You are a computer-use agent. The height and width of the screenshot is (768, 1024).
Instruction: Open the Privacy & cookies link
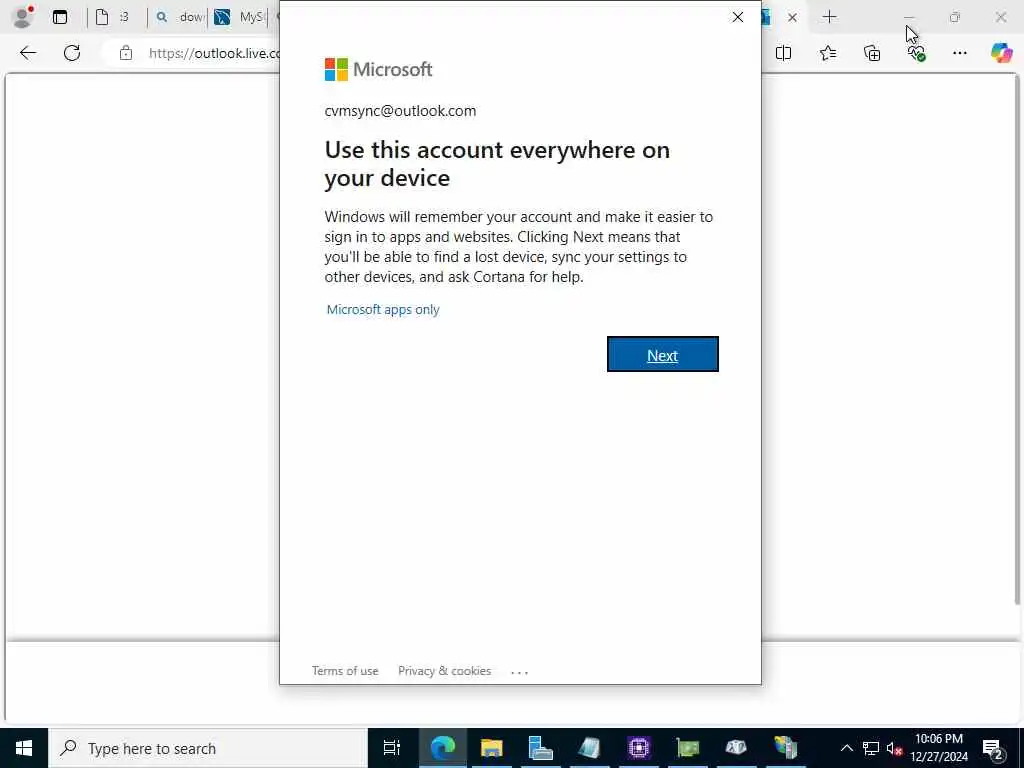click(x=444, y=671)
